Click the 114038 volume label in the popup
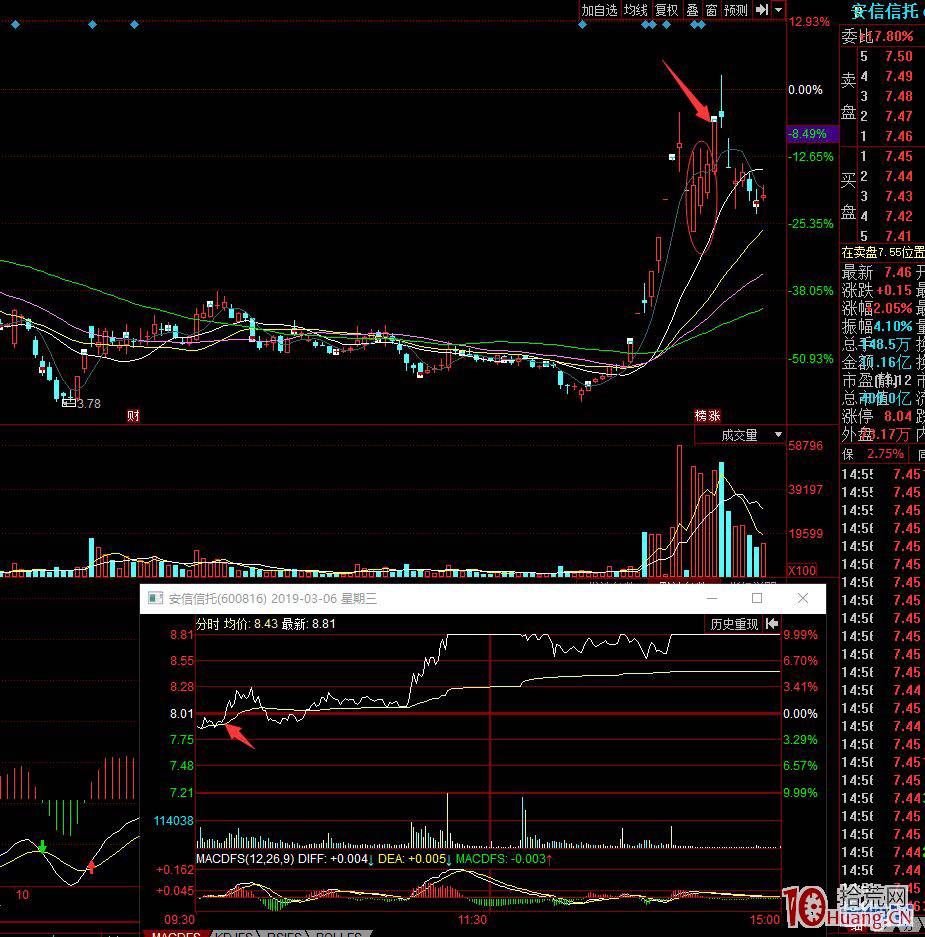925x937 pixels. click(173, 821)
